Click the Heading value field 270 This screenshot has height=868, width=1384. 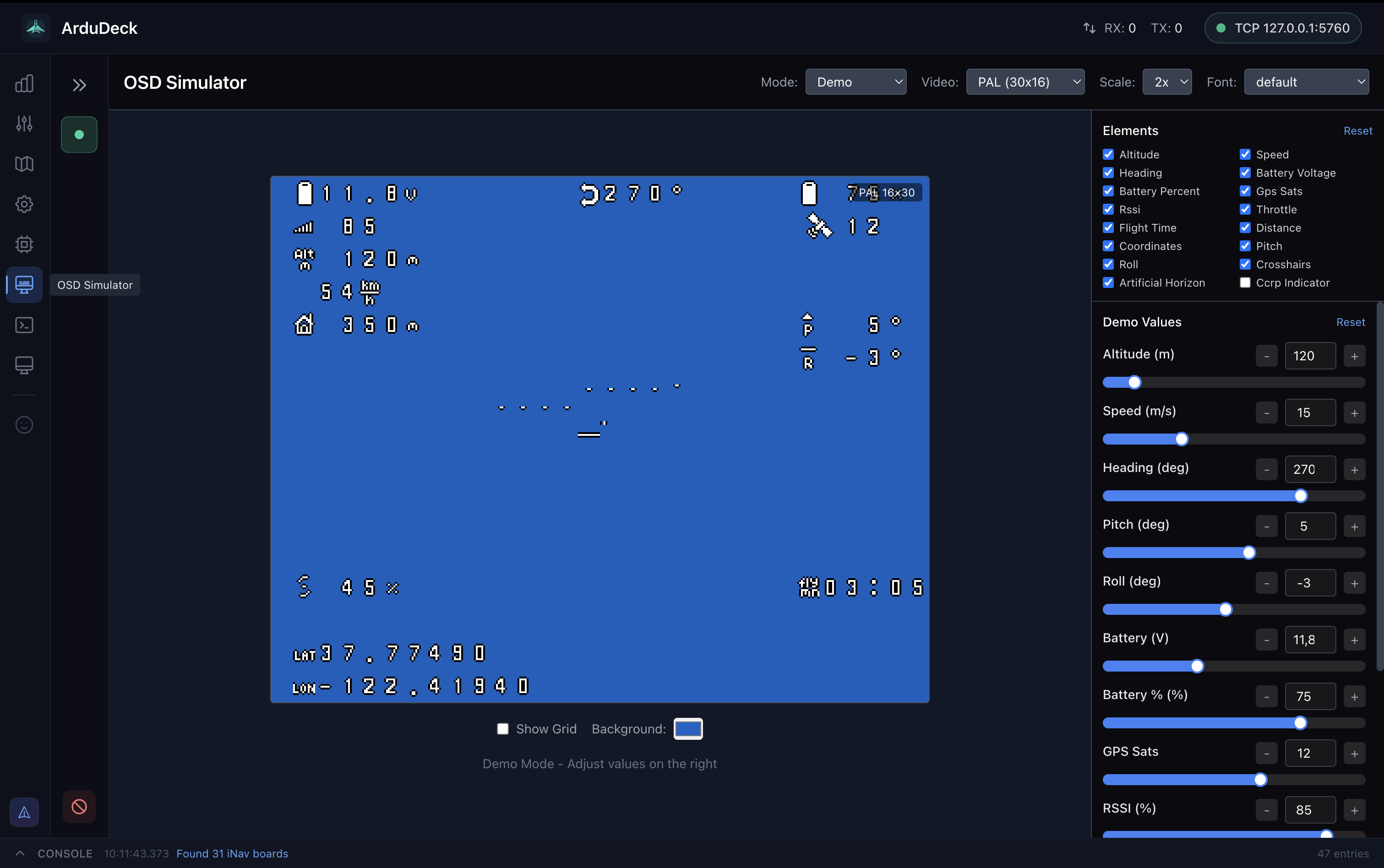point(1310,470)
